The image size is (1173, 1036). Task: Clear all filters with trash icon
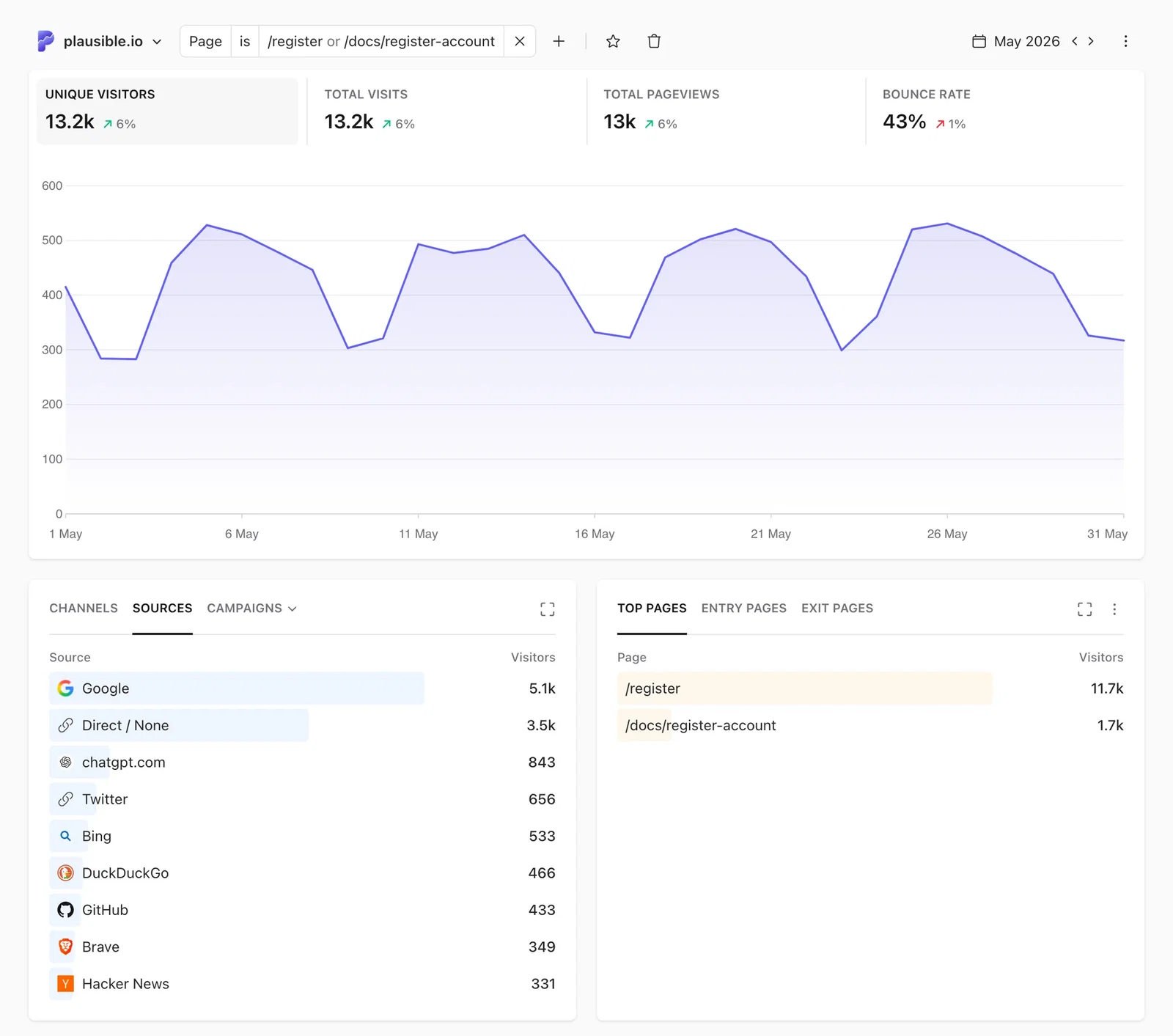coord(654,41)
